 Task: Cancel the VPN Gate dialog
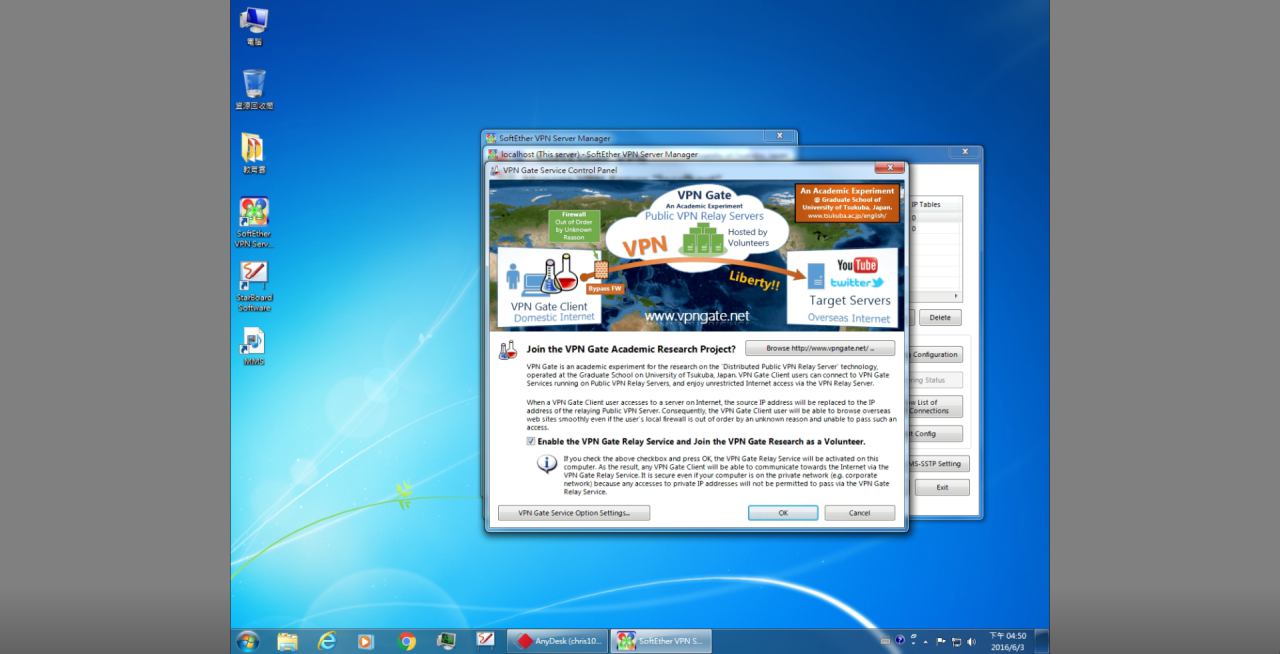860,513
